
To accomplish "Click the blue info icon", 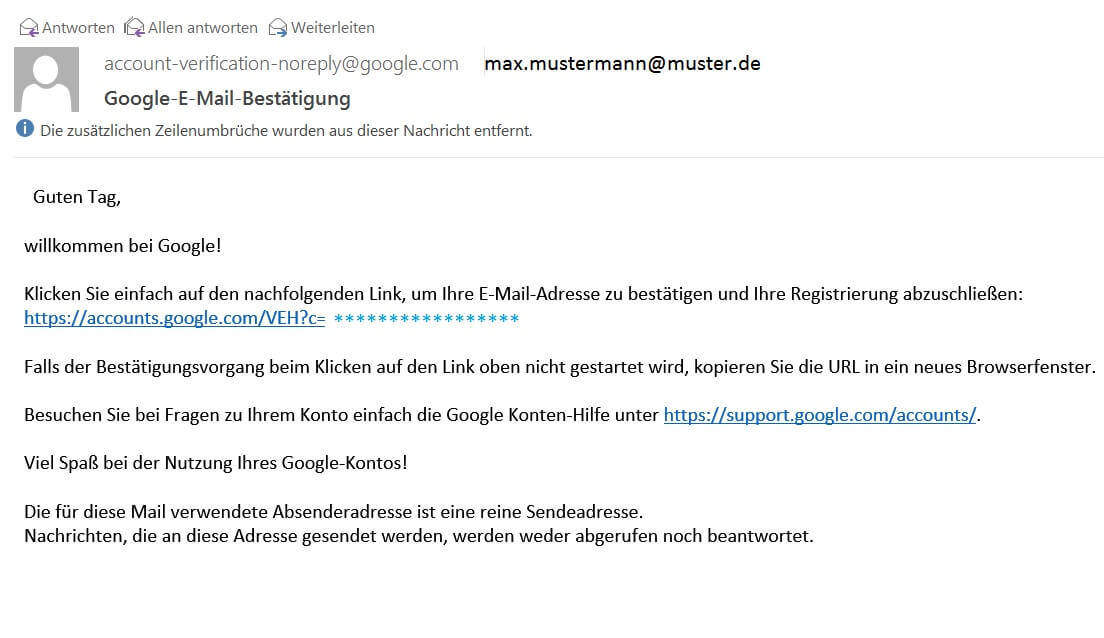I will tap(25, 128).
